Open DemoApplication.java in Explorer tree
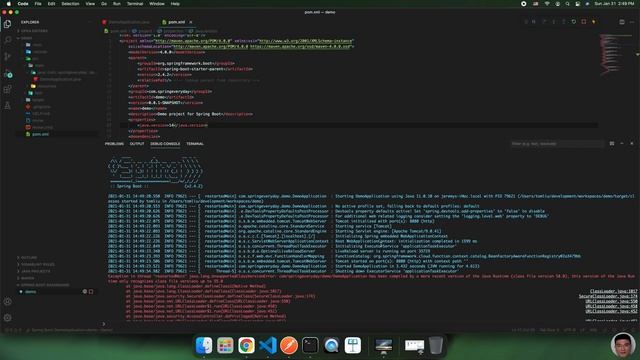640x360 pixels. (x=60, y=79)
